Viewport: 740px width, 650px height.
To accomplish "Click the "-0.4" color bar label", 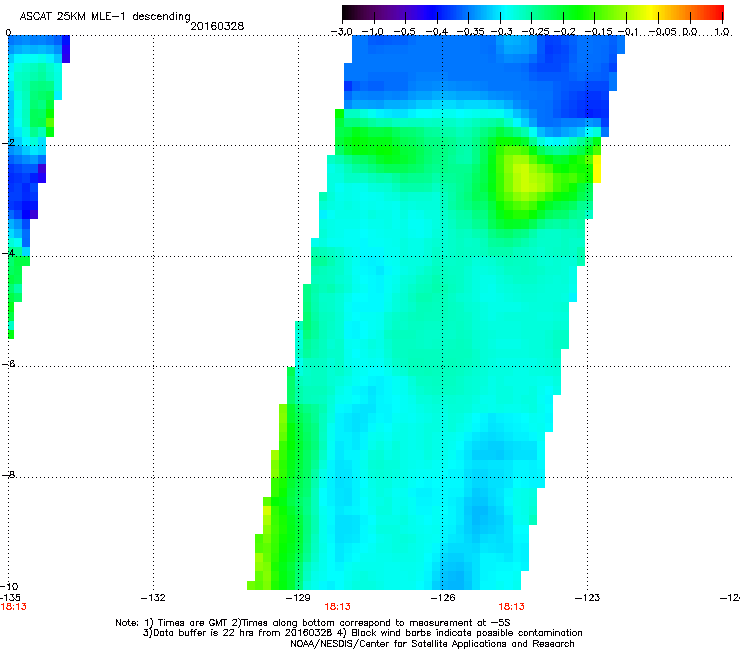I will pos(437,32).
